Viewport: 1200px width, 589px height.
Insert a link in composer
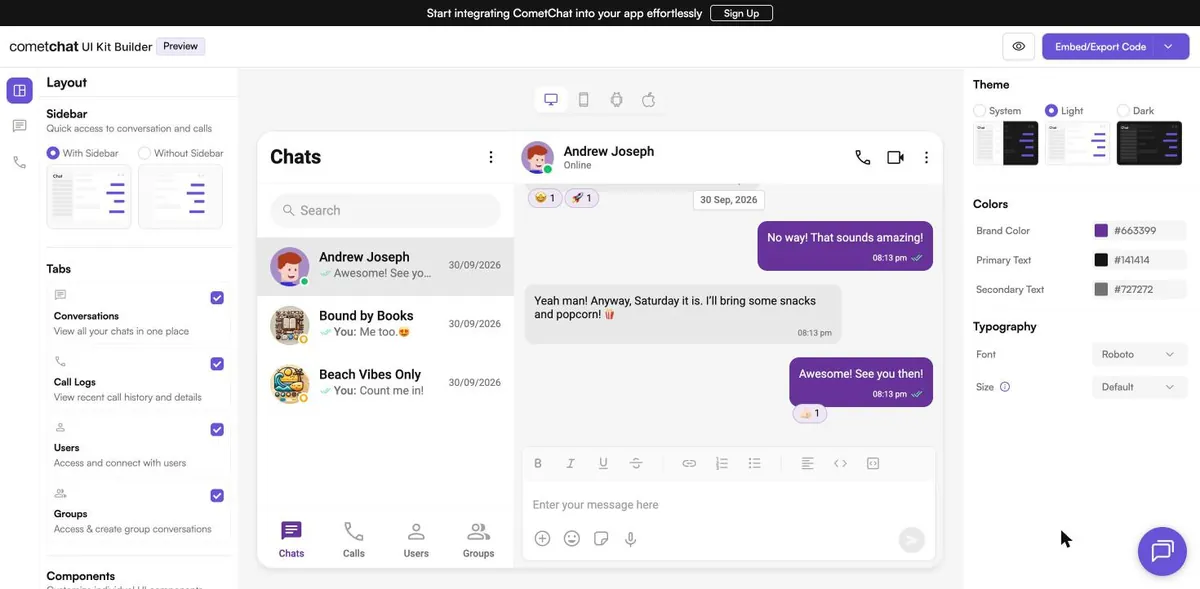pyautogui.click(x=689, y=463)
